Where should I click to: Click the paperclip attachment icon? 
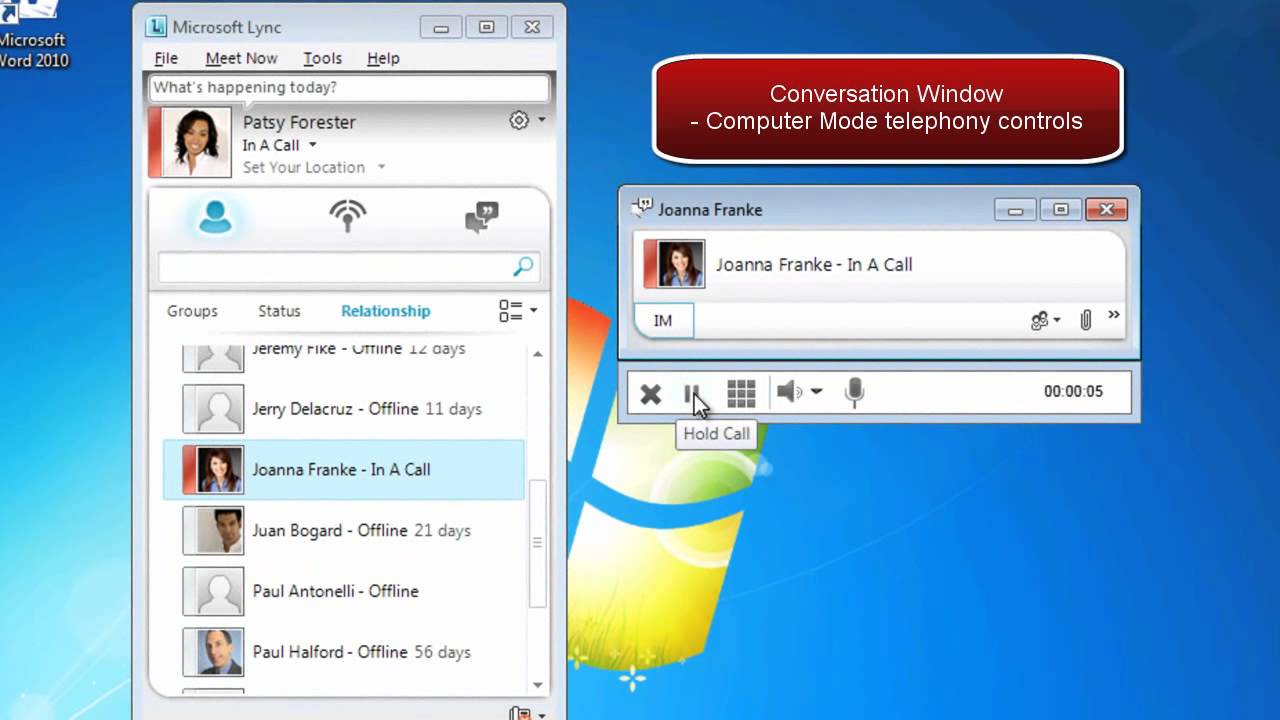tap(1085, 320)
